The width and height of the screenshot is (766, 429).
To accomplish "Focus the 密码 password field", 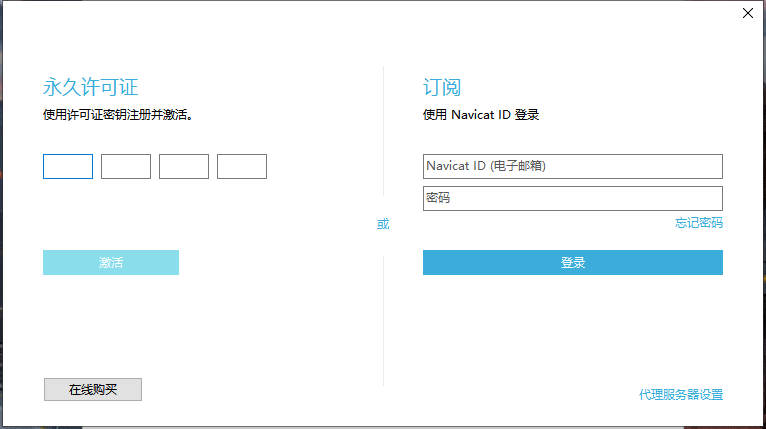I will tap(573, 198).
